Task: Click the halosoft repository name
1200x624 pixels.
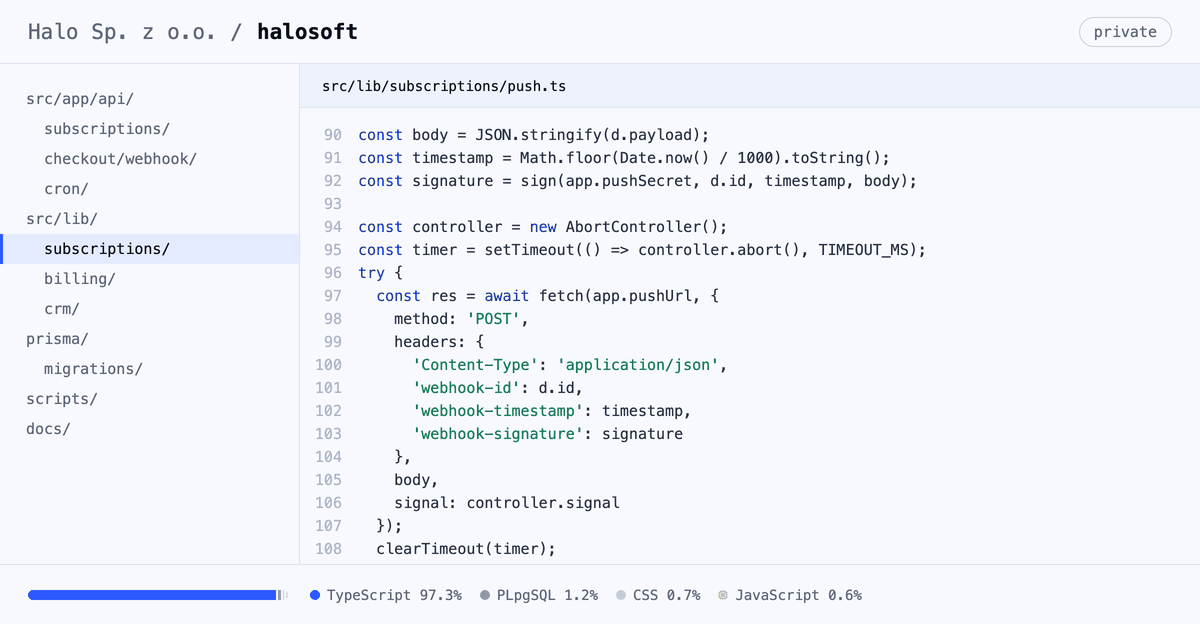Action: pyautogui.click(x=308, y=32)
